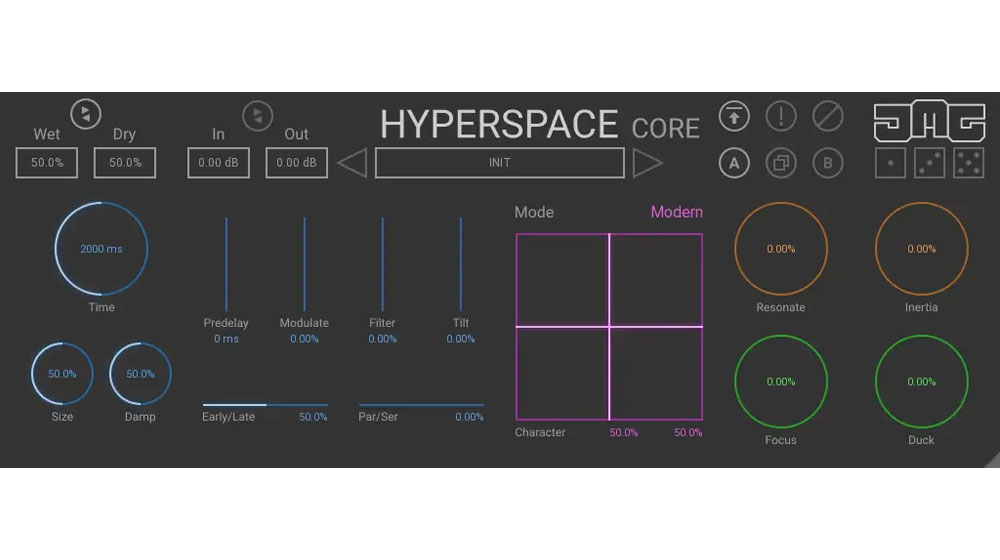The width and height of the screenshot is (1000, 560).
Task: Click the Par/Ser 0.00% value
Action: (x=469, y=416)
